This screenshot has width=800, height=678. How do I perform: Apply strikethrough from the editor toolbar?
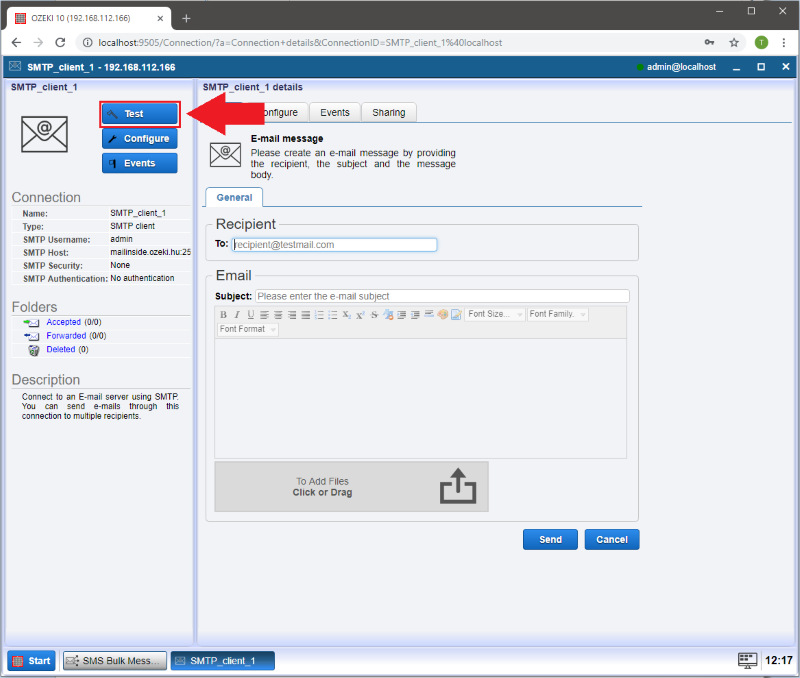tap(374, 315)
